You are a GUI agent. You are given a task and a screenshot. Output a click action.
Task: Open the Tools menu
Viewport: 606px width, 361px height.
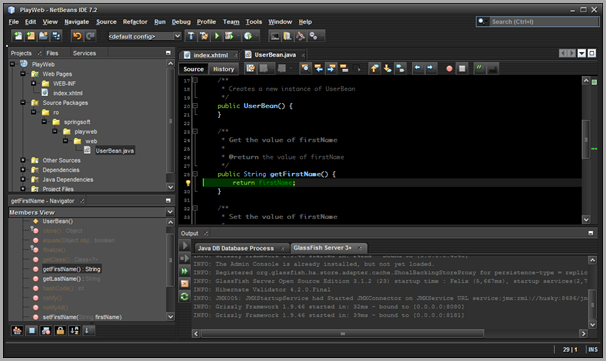click(254, 22)
